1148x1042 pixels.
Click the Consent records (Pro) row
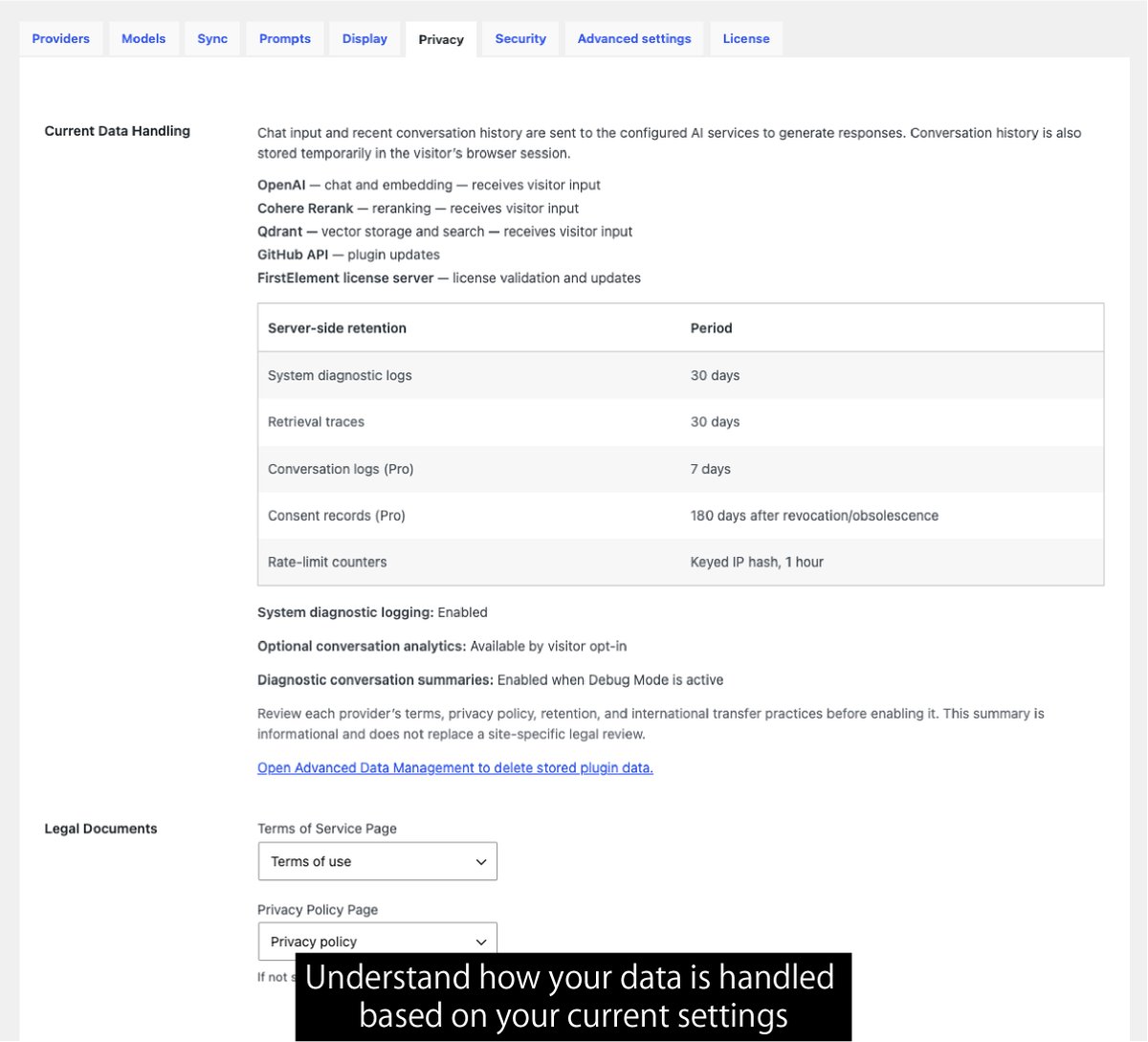tap(680, 516)
